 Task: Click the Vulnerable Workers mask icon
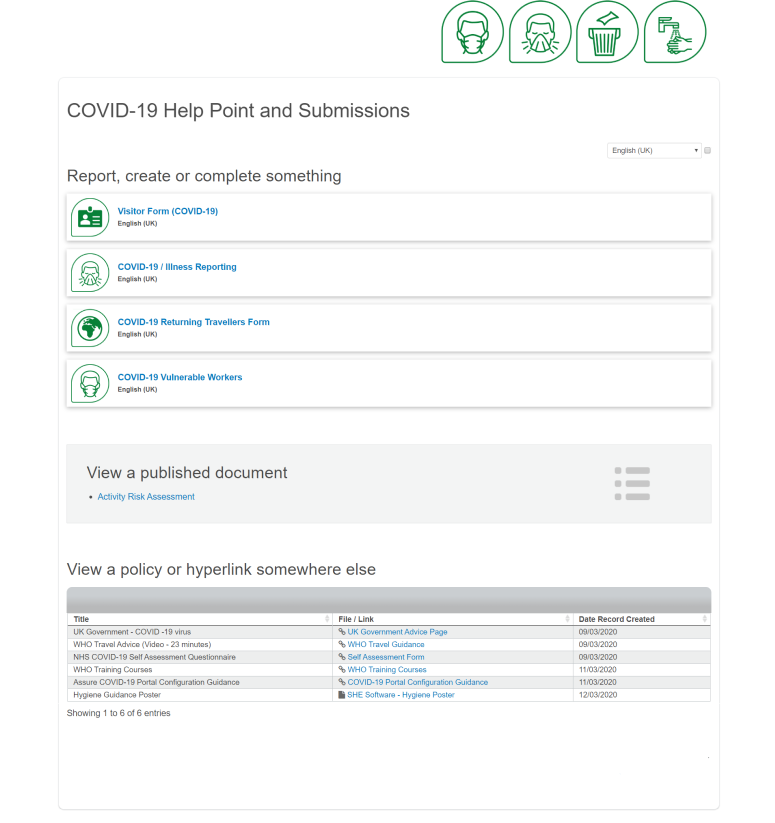tap(90, 383)
